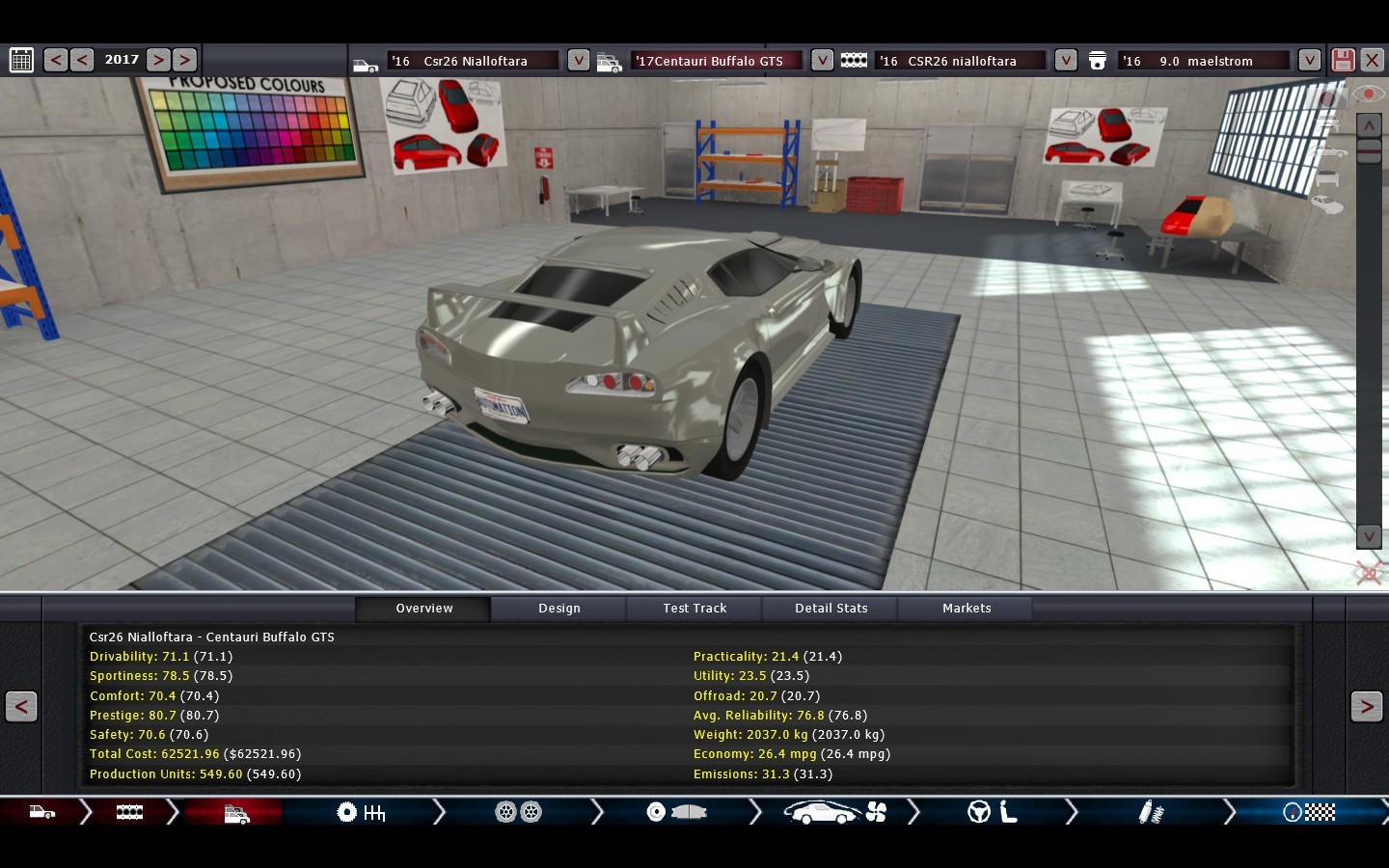The height and width of the screenshot is (868, 1389).
Task: Click the next arrow right of stats panel
Action: point(1366,707)
